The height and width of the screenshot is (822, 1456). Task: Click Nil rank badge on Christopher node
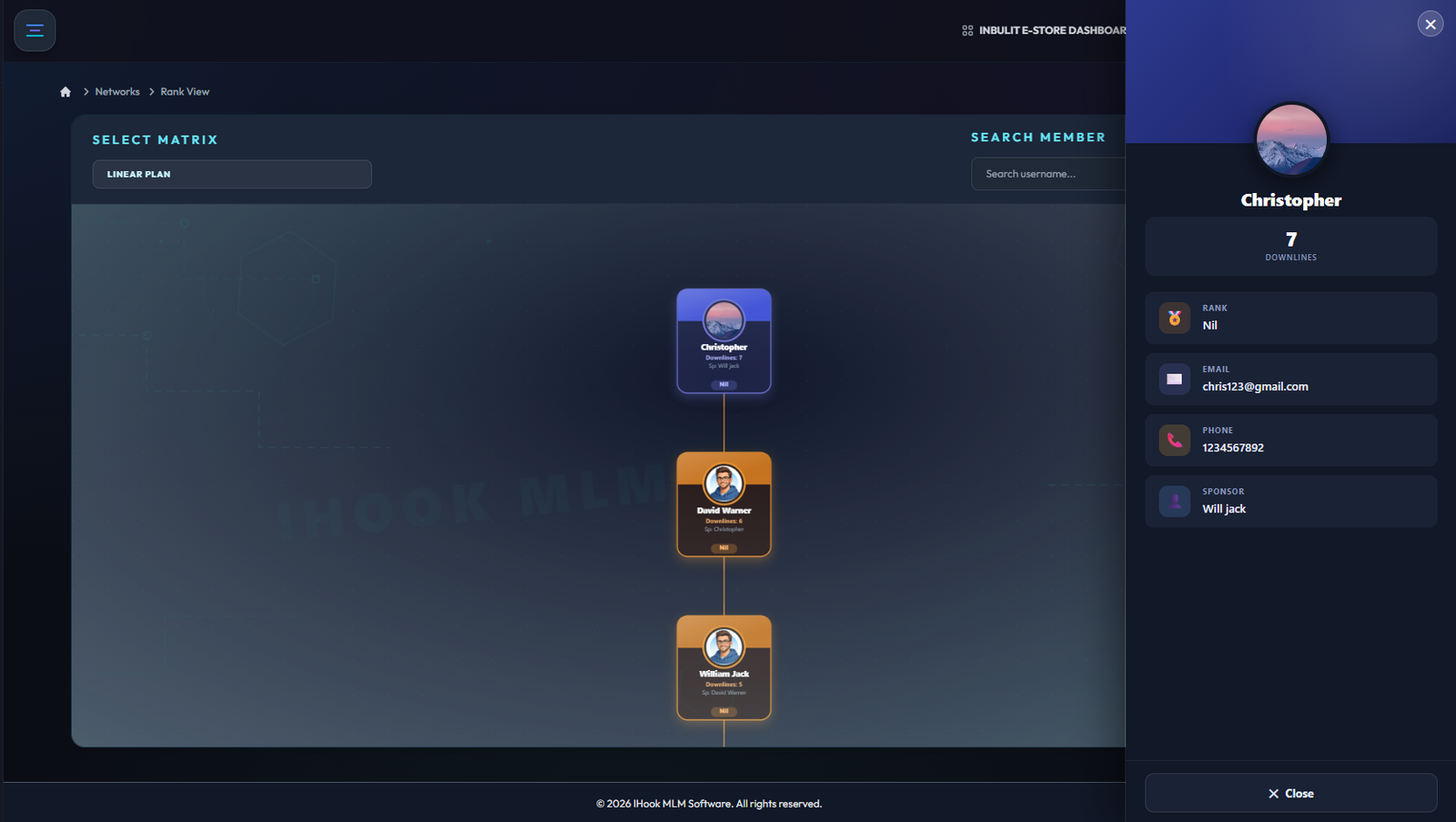(724, 384)
